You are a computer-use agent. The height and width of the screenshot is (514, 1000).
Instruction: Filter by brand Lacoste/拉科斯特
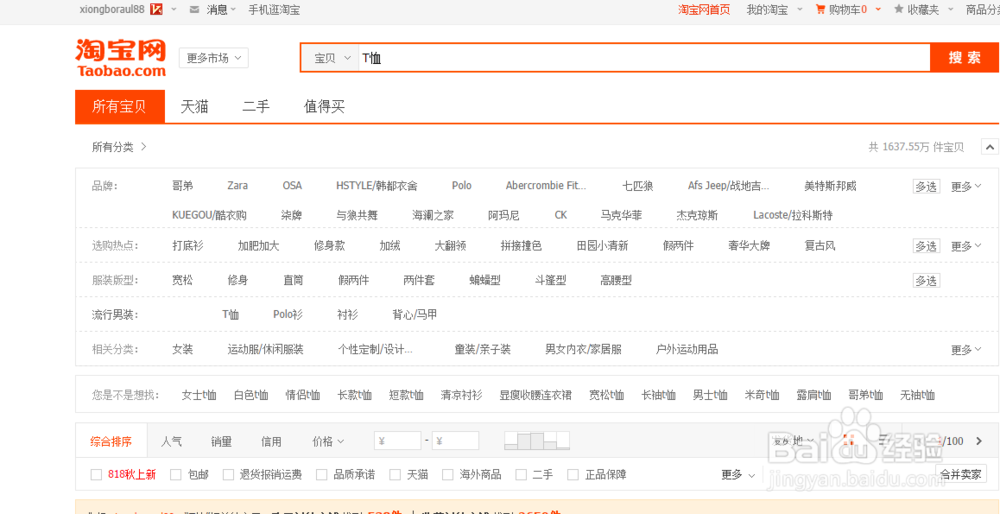click(x=793, y=215)
